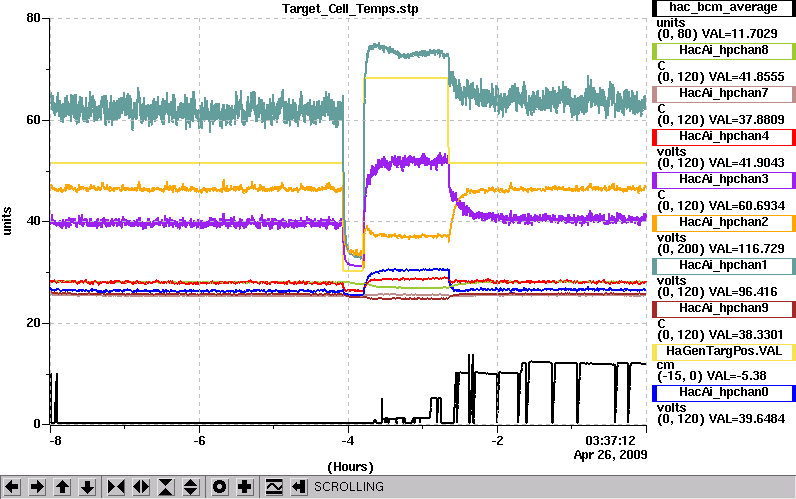796x499 pixels.
Task: Select the HacAi_hpchan2 legend entry
Action: [723, 223]
